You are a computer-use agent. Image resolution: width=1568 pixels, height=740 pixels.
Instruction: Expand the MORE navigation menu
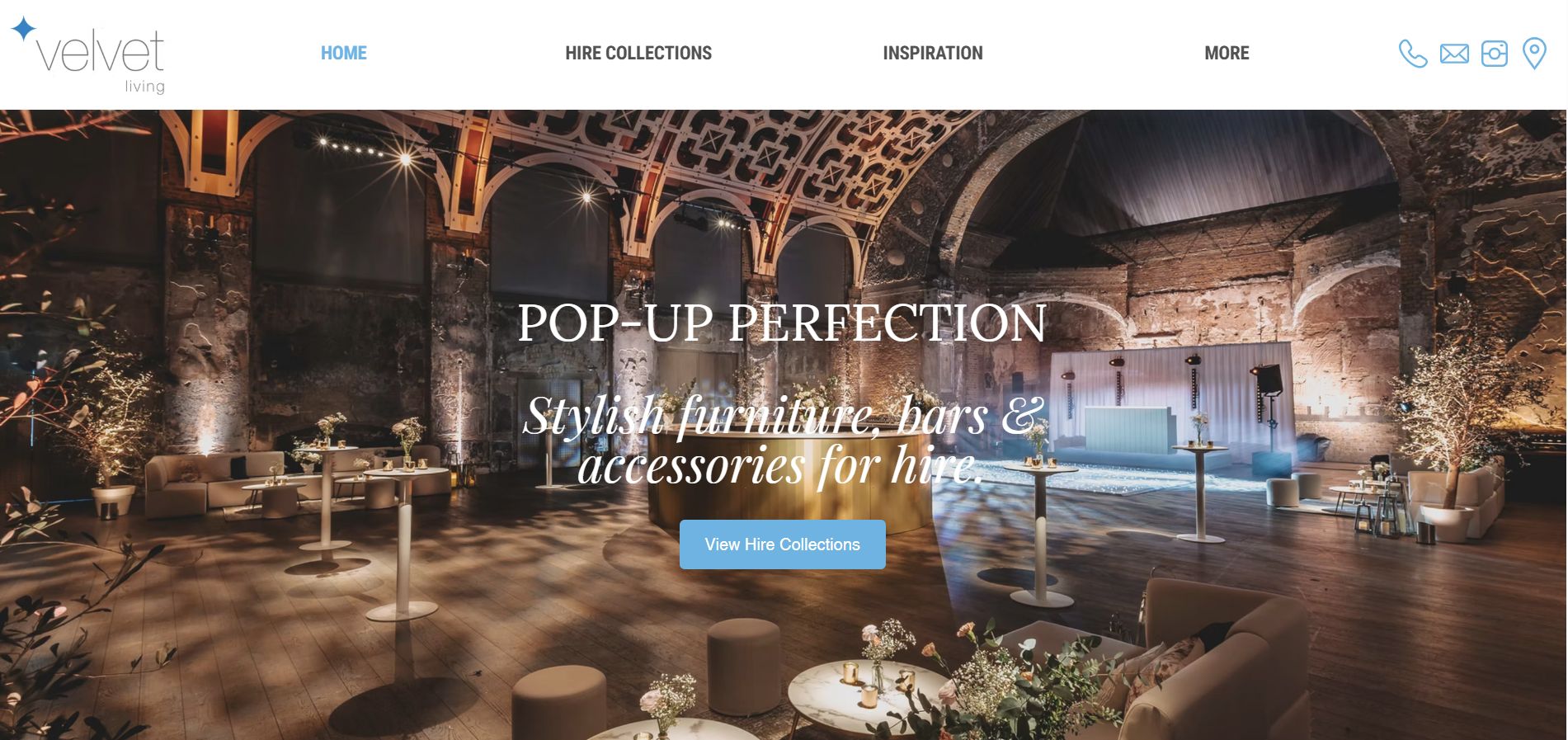[x=1227, y=53]
